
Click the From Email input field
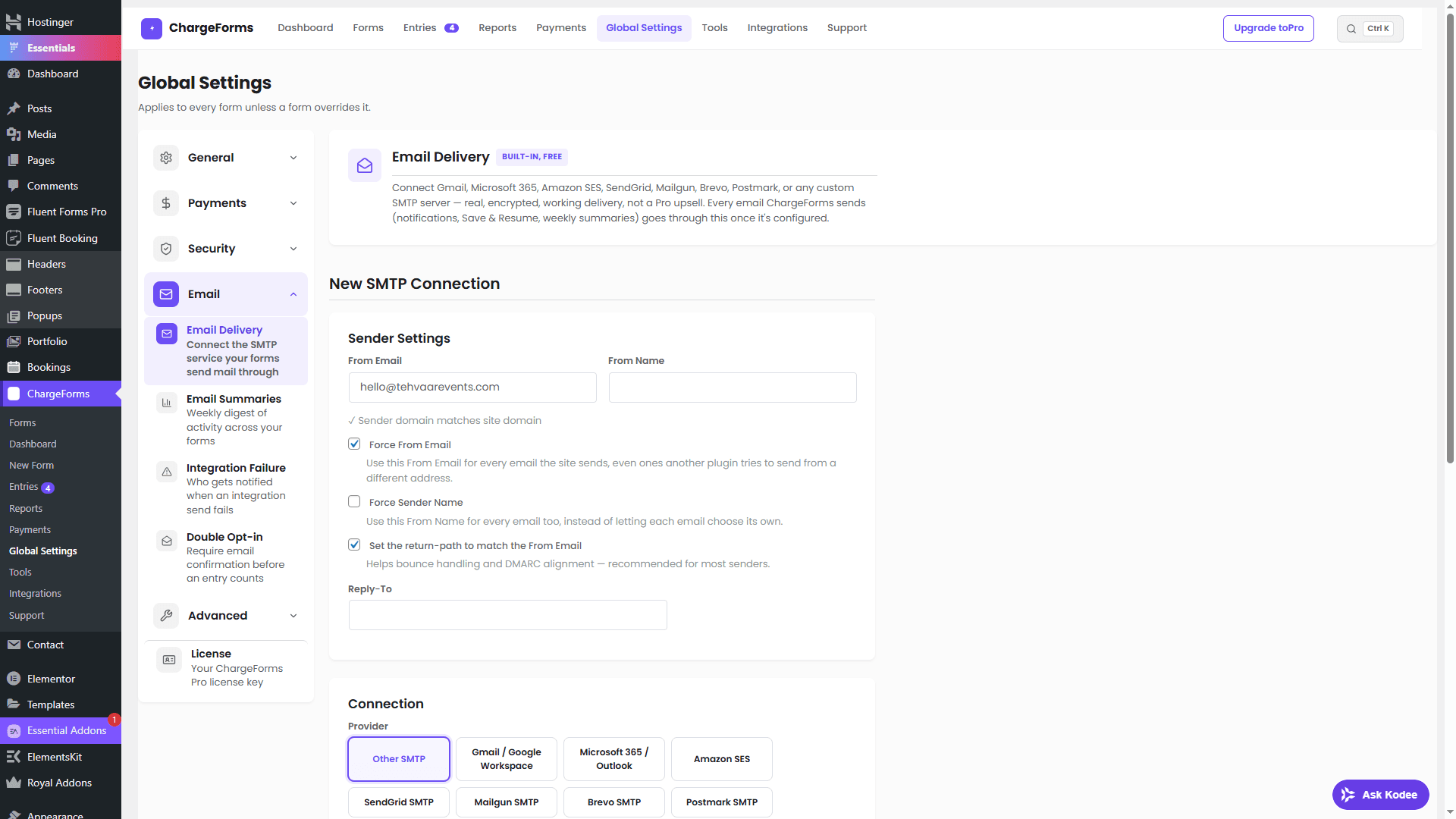(472, 388)
